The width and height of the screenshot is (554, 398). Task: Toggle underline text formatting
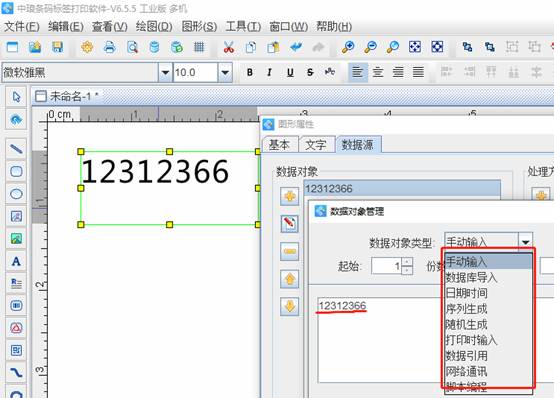coord(290,72)
